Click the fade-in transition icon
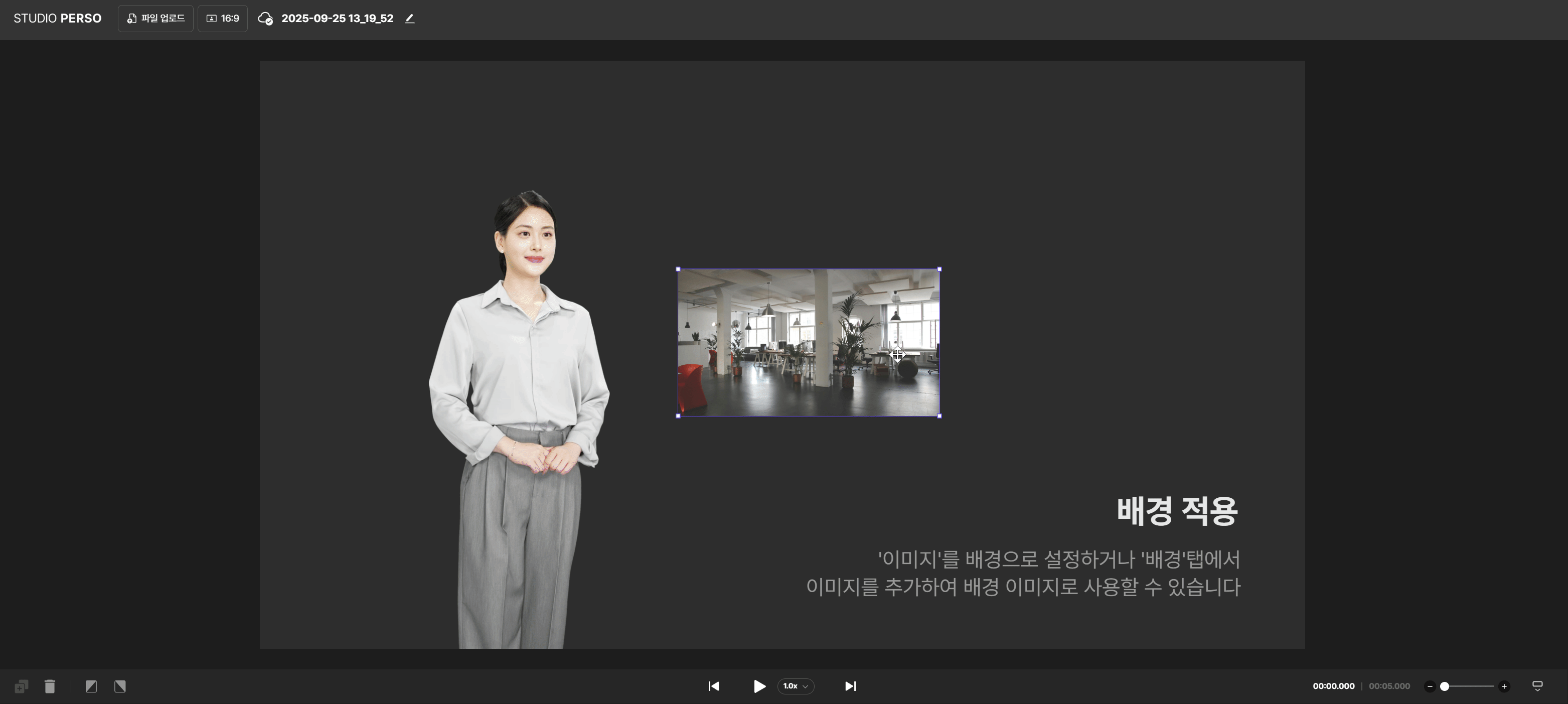 click(x=91, y=686)
